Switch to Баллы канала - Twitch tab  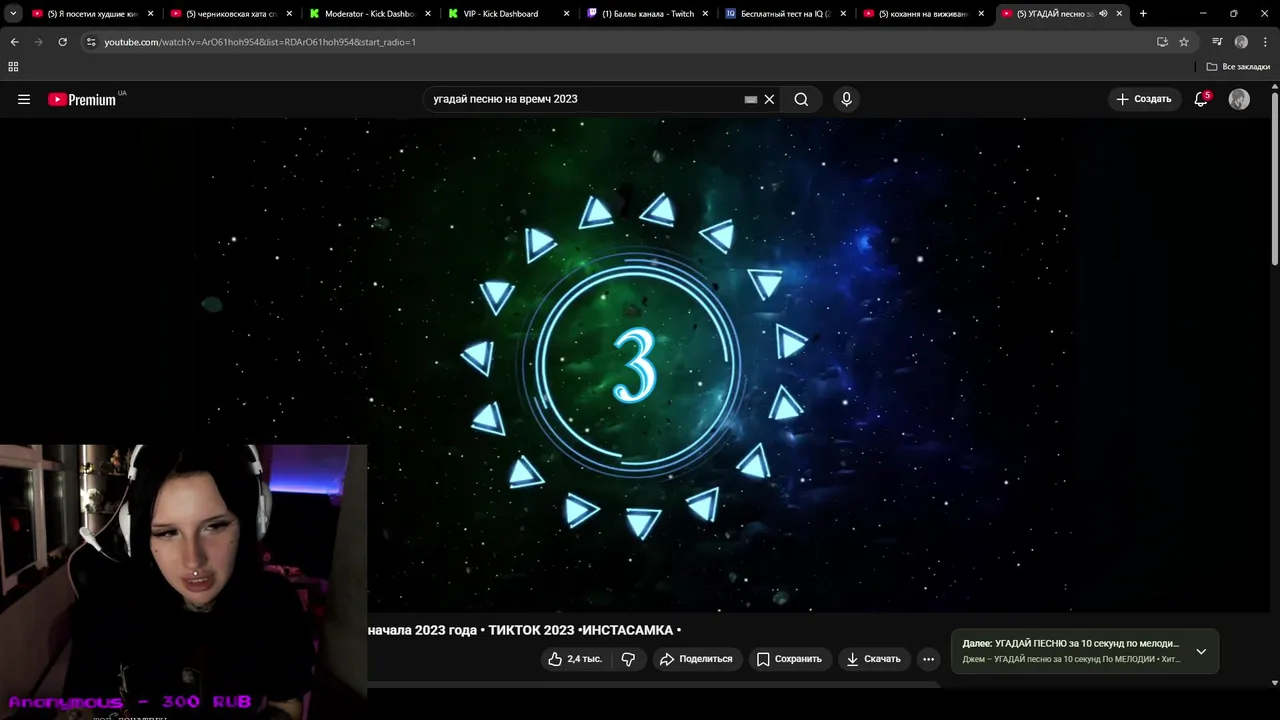click(x=646, y=14)
